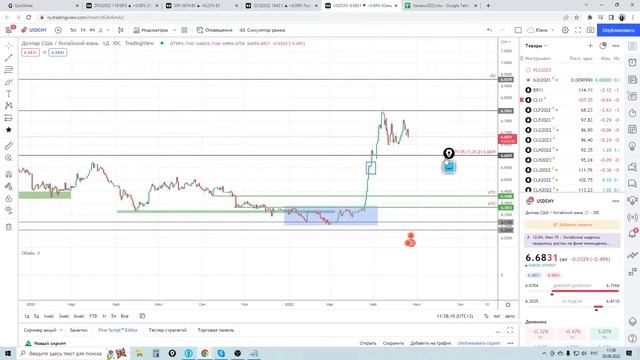This screenshot has height=360, width=640.
Task: Select the YTD date range button
Action: (x=93, y=316)
